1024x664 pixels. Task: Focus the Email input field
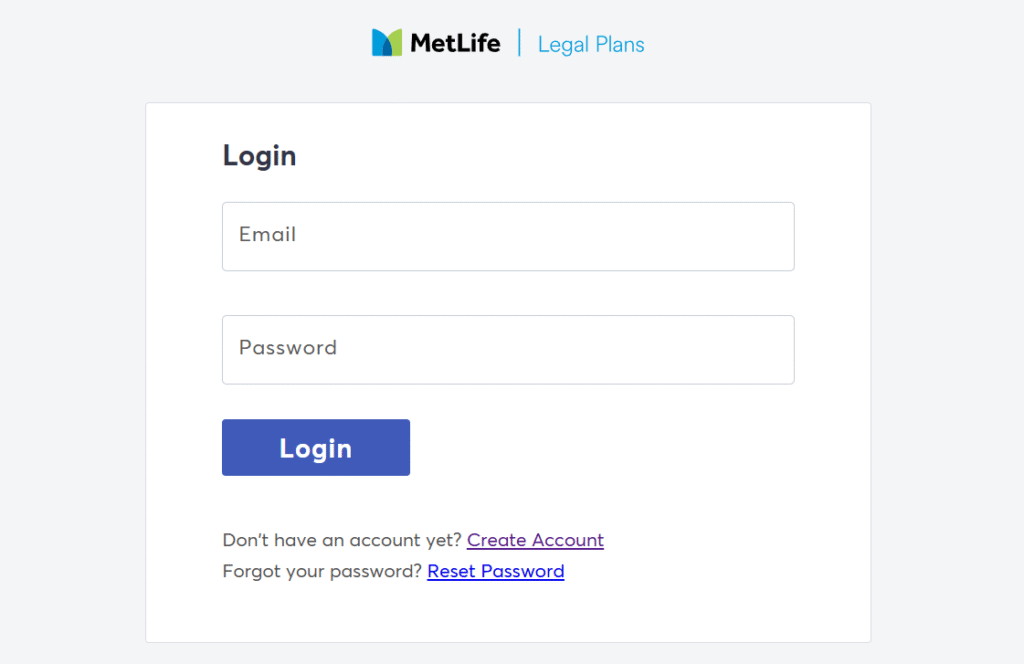point(508,236)
